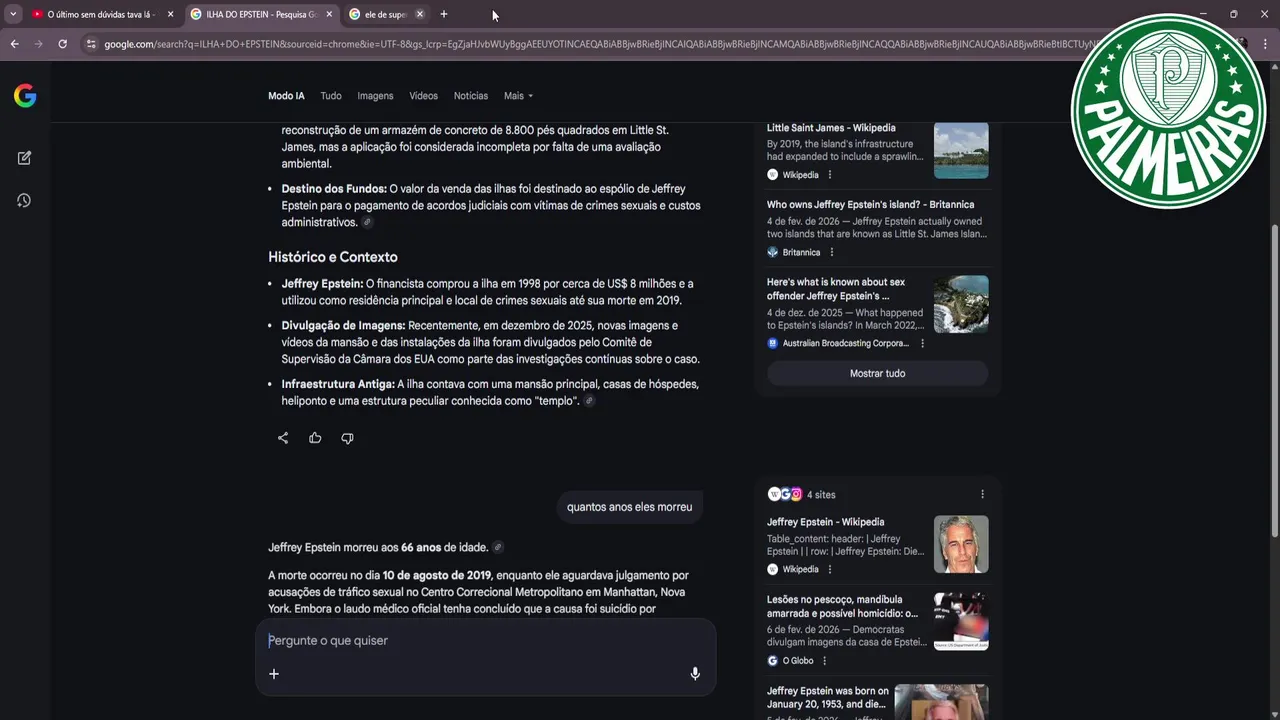Open source link after 'templo' text
The height and width of the screenshot is (720, 1280).
tap(589, 401)
